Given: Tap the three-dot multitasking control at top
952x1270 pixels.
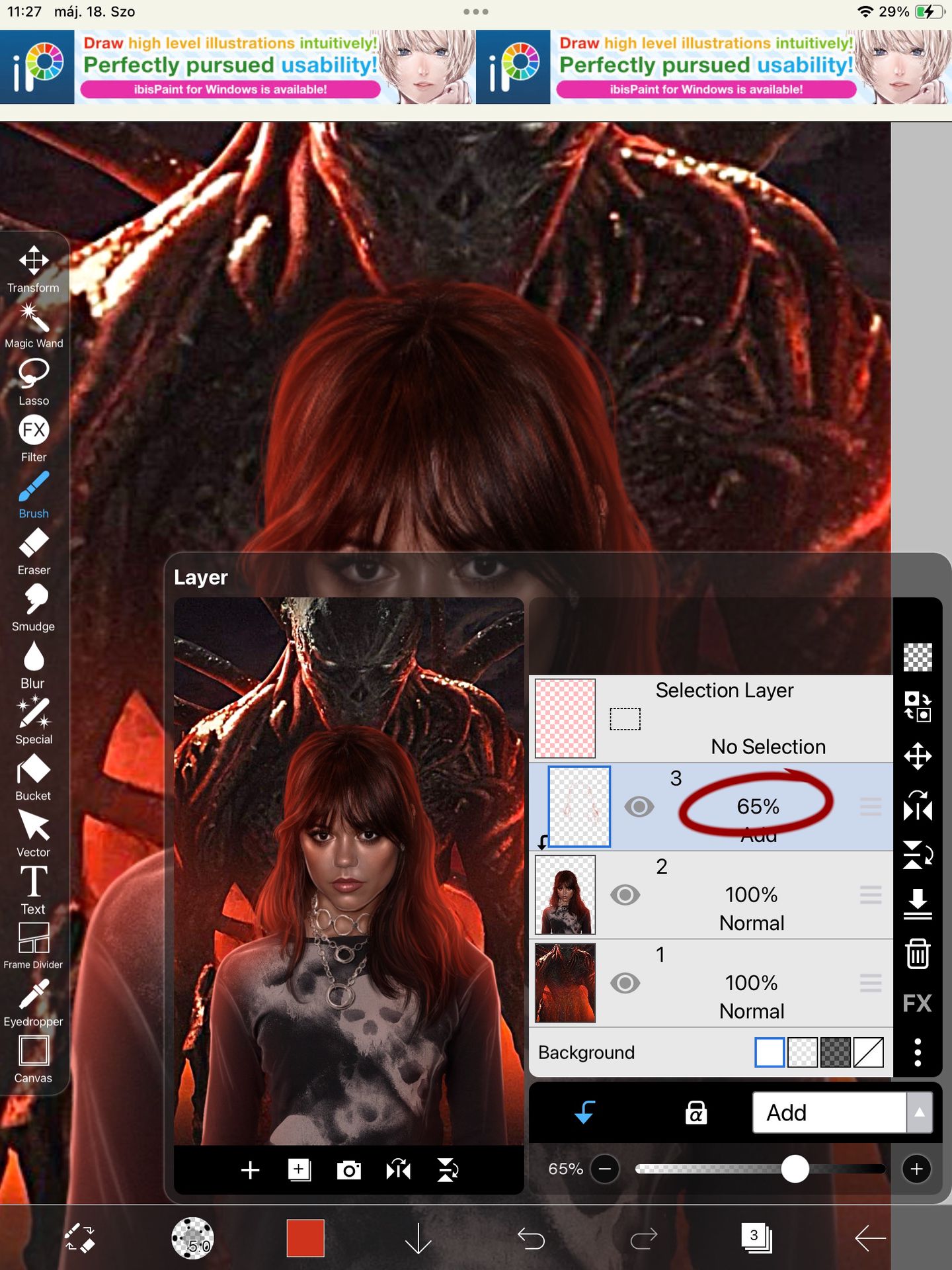Looking at the screenshot, I should point(476,12).
